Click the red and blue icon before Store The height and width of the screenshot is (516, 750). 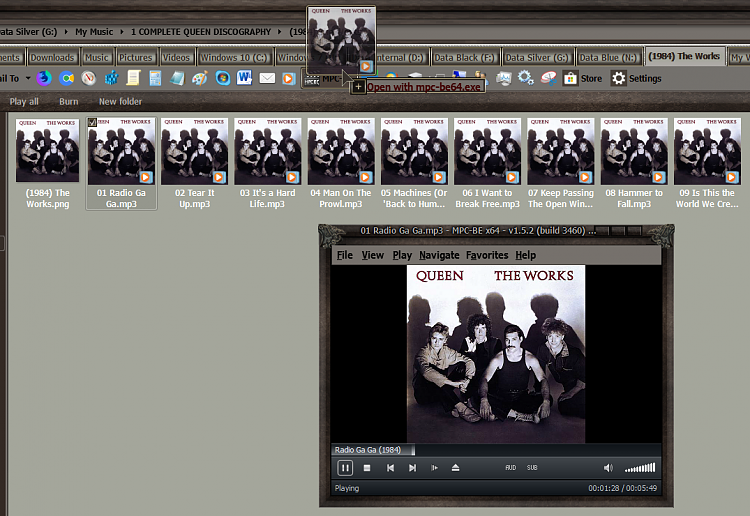548,78
